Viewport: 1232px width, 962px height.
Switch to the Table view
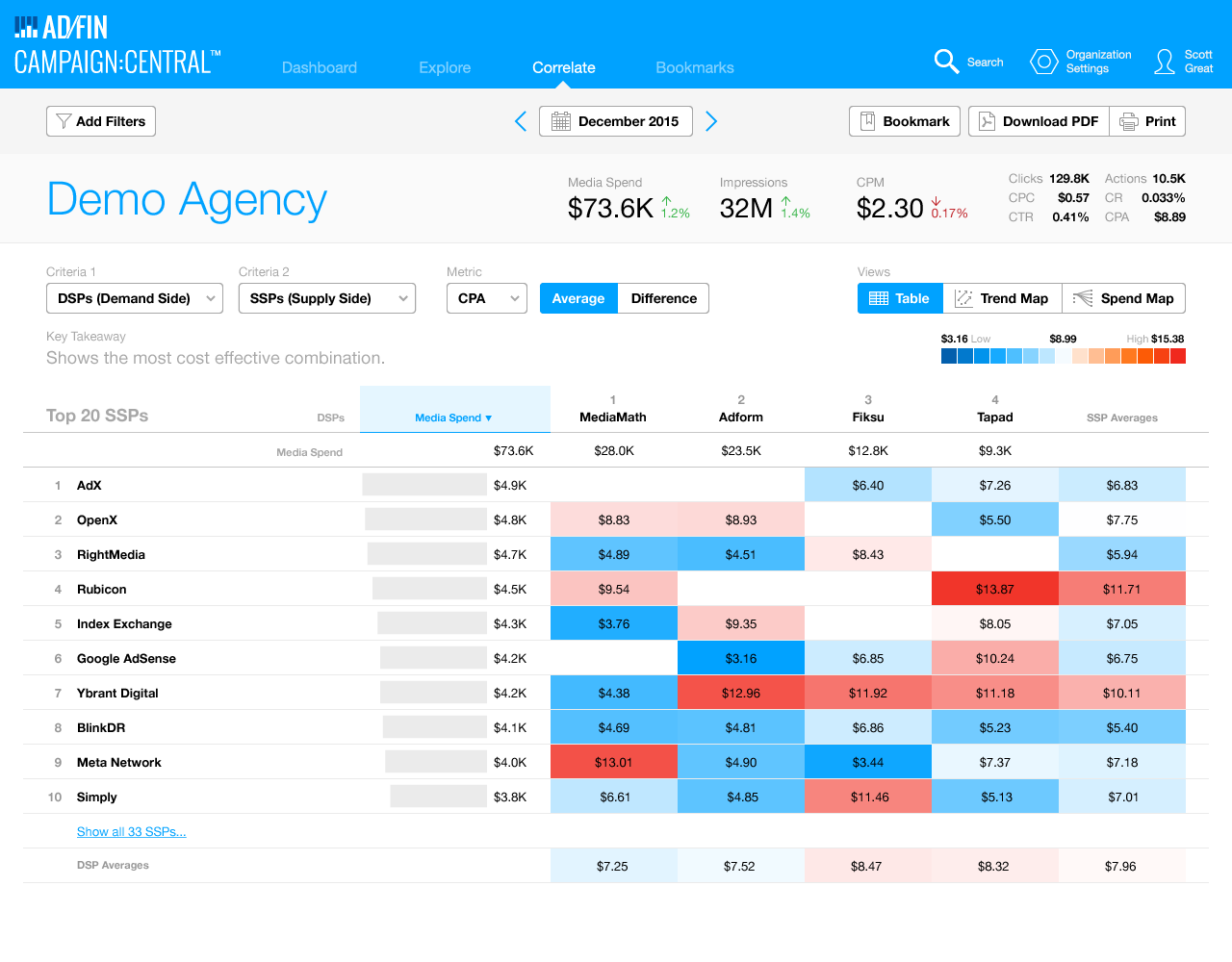click(x=900, y=298)
